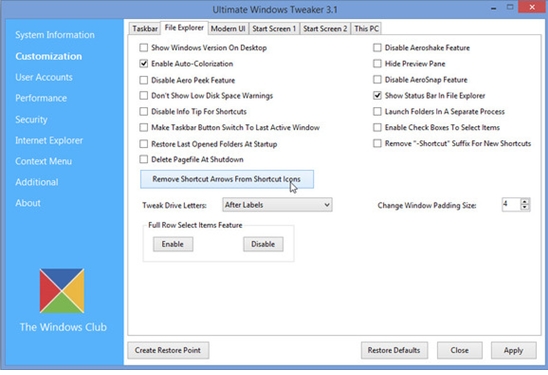The width and height of the screenshot is (548, 375).
Task: Open Context Menu section
Action: point(44,161)
